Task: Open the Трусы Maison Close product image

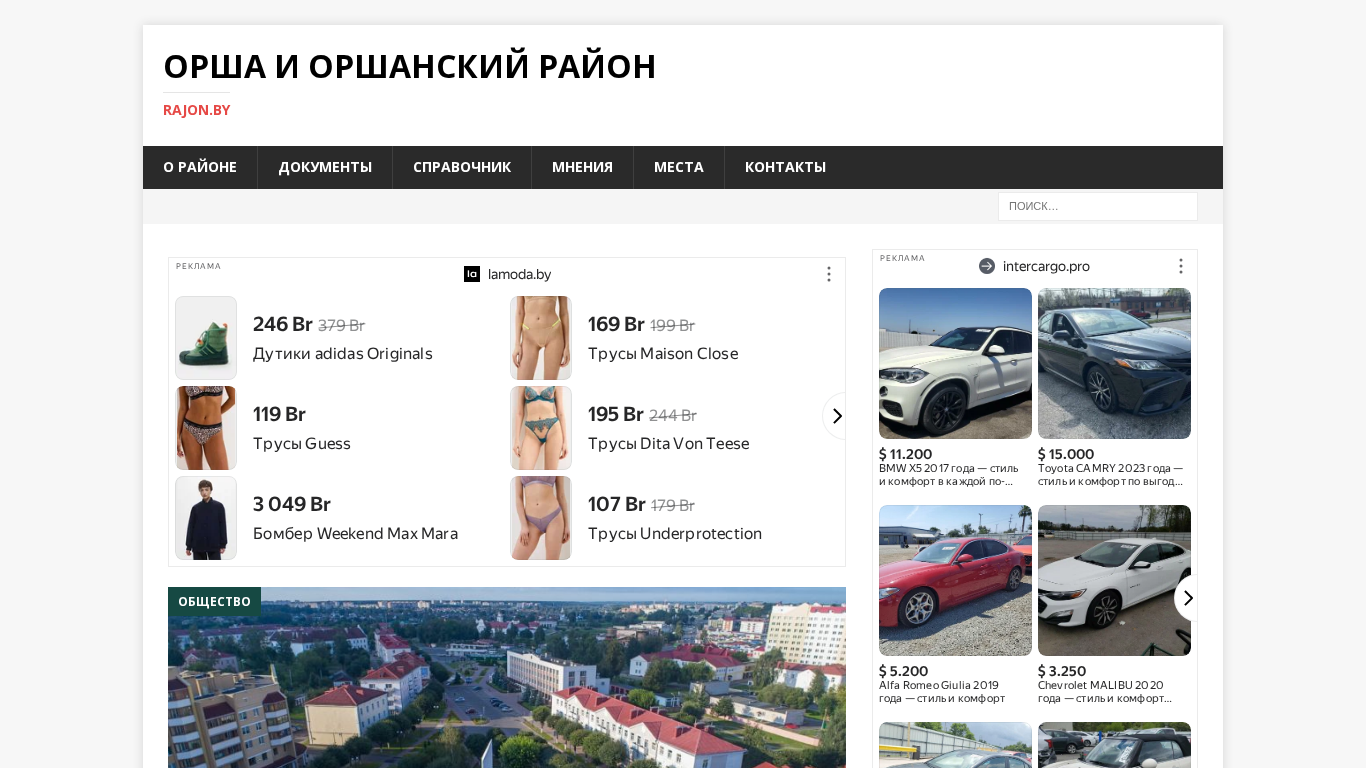Action: pos(541,338)
